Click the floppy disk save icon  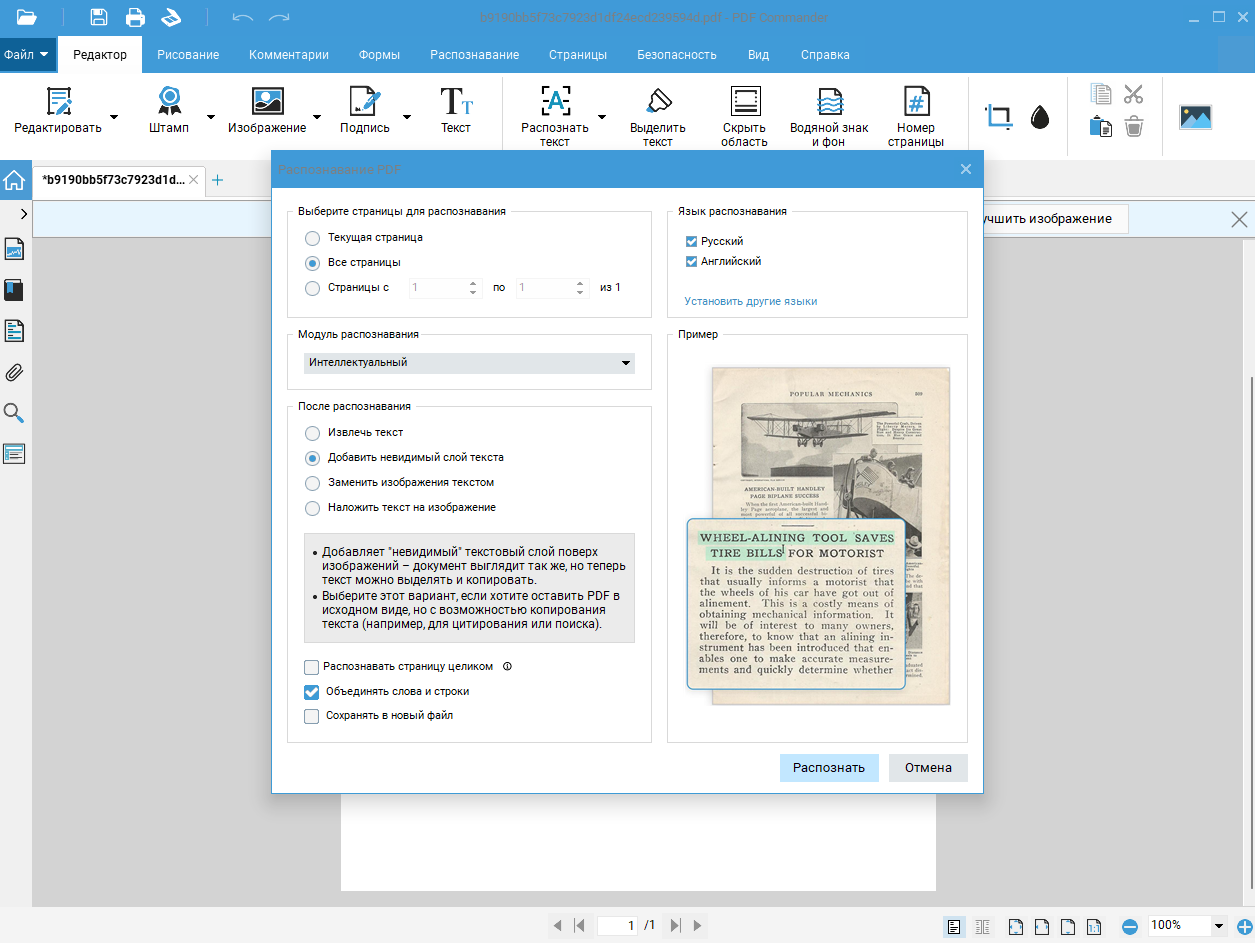(99, 17)
